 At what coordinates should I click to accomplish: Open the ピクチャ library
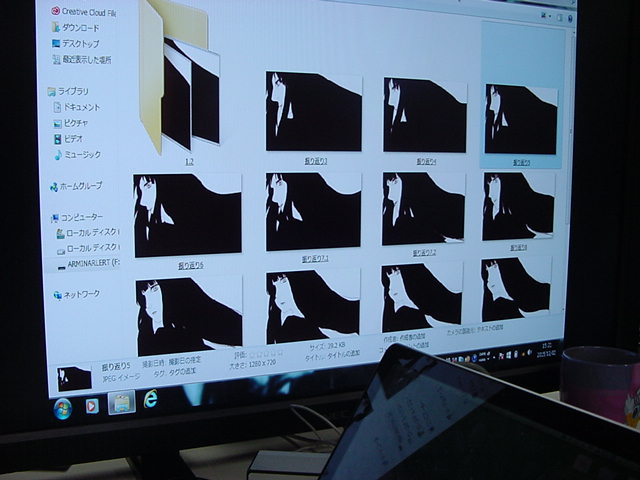71,123
